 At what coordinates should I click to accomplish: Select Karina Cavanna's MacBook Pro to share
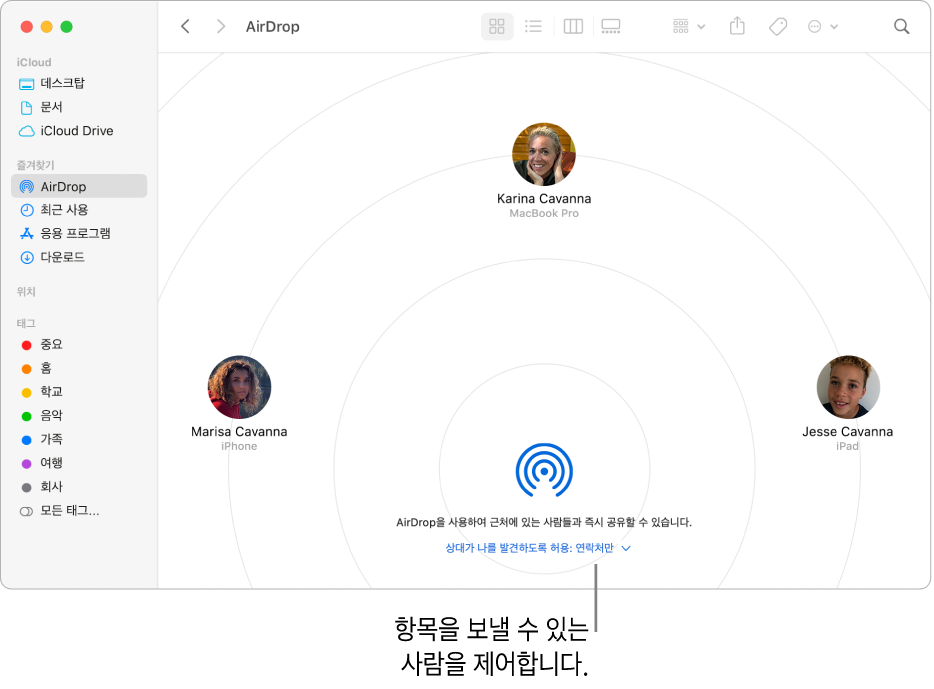pyautogui.click(x=544, y=155)
